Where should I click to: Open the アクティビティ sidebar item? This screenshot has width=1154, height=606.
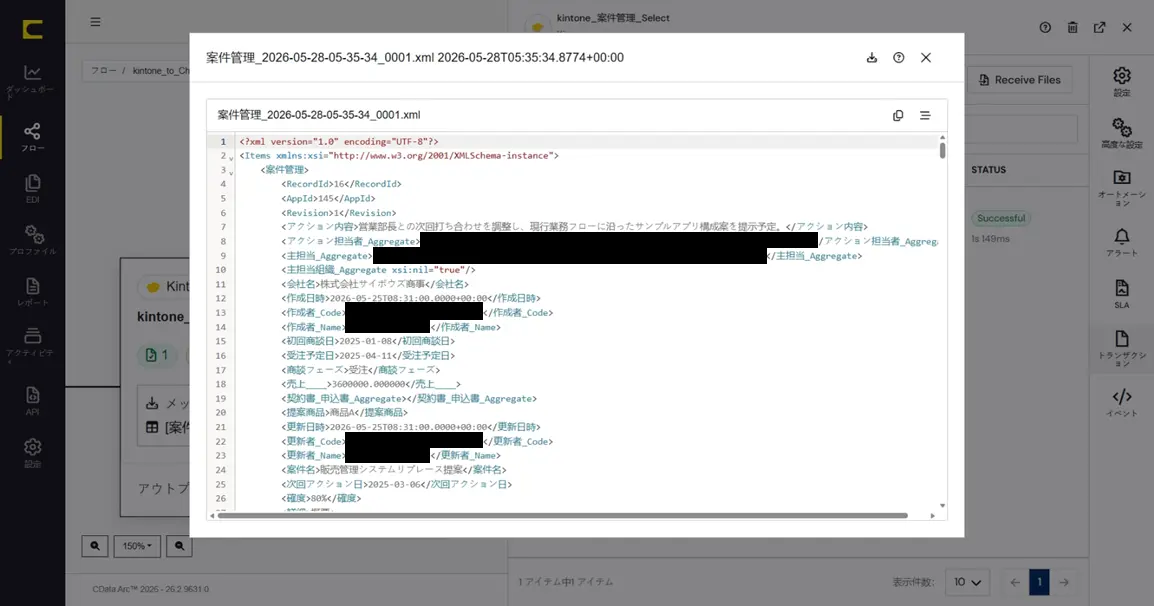pyautogui.click(x=32, y=344)
